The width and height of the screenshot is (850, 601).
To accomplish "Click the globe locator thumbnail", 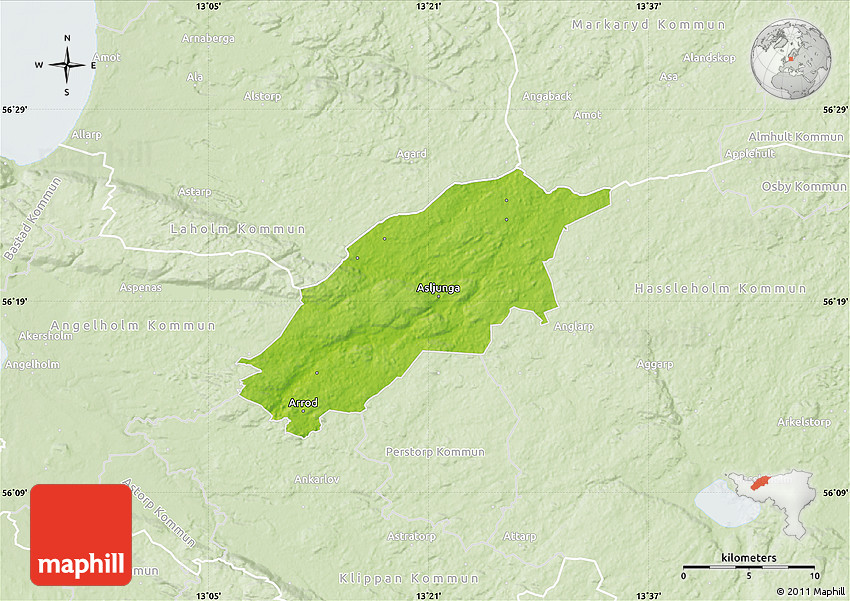I will pos(793,58).
